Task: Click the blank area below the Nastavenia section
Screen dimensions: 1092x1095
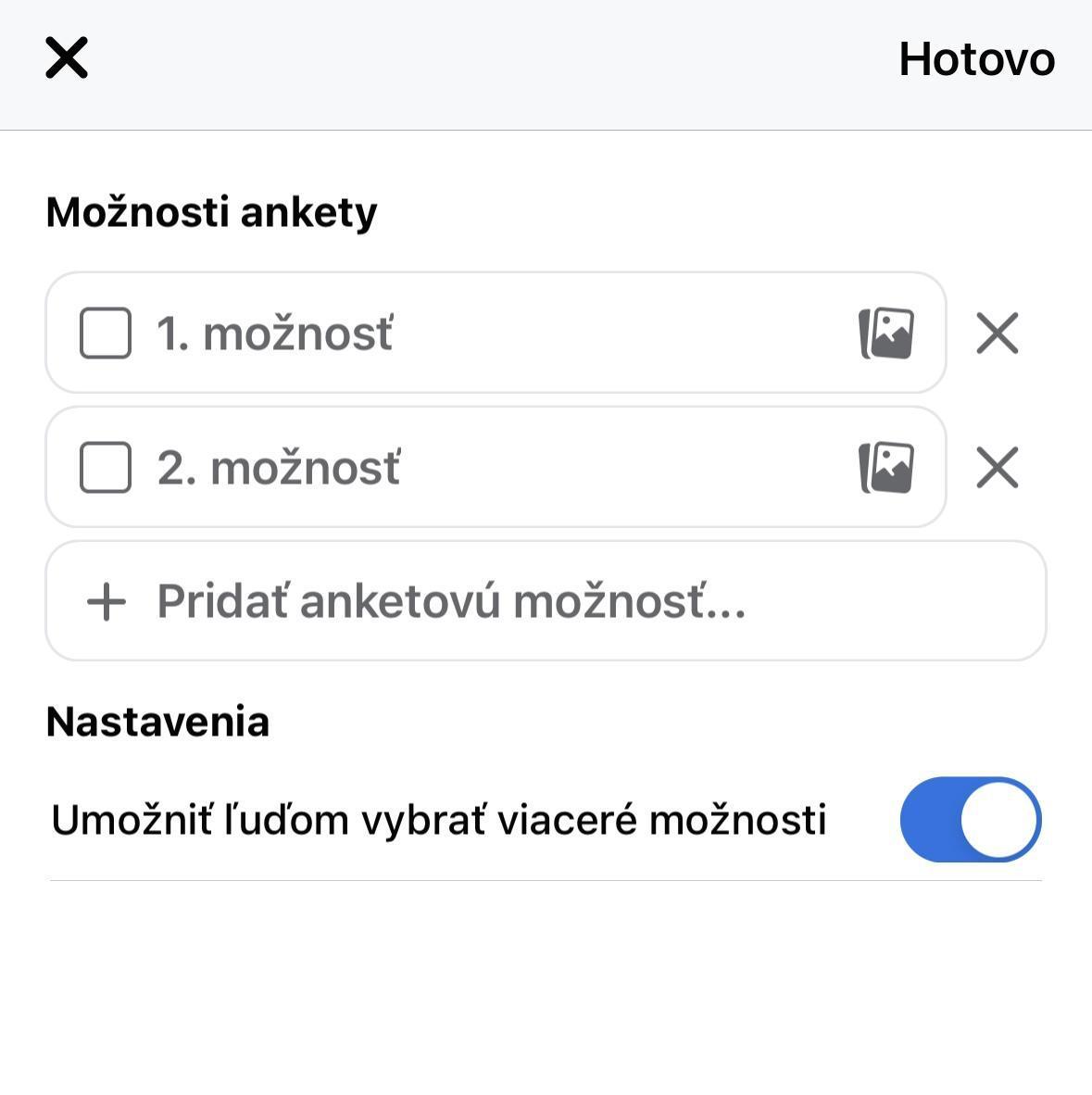Action: (546, 991)
